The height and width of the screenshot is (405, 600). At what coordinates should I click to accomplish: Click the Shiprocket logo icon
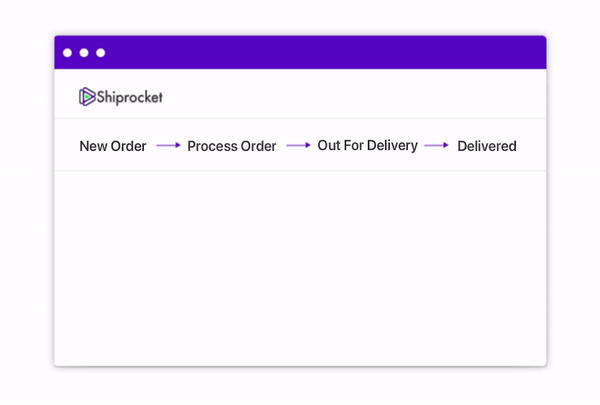87,96
